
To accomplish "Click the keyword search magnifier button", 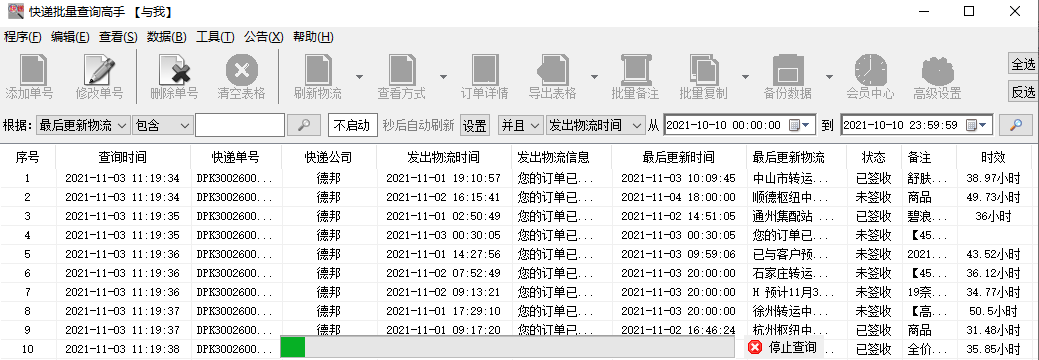I will coord(304,125).
